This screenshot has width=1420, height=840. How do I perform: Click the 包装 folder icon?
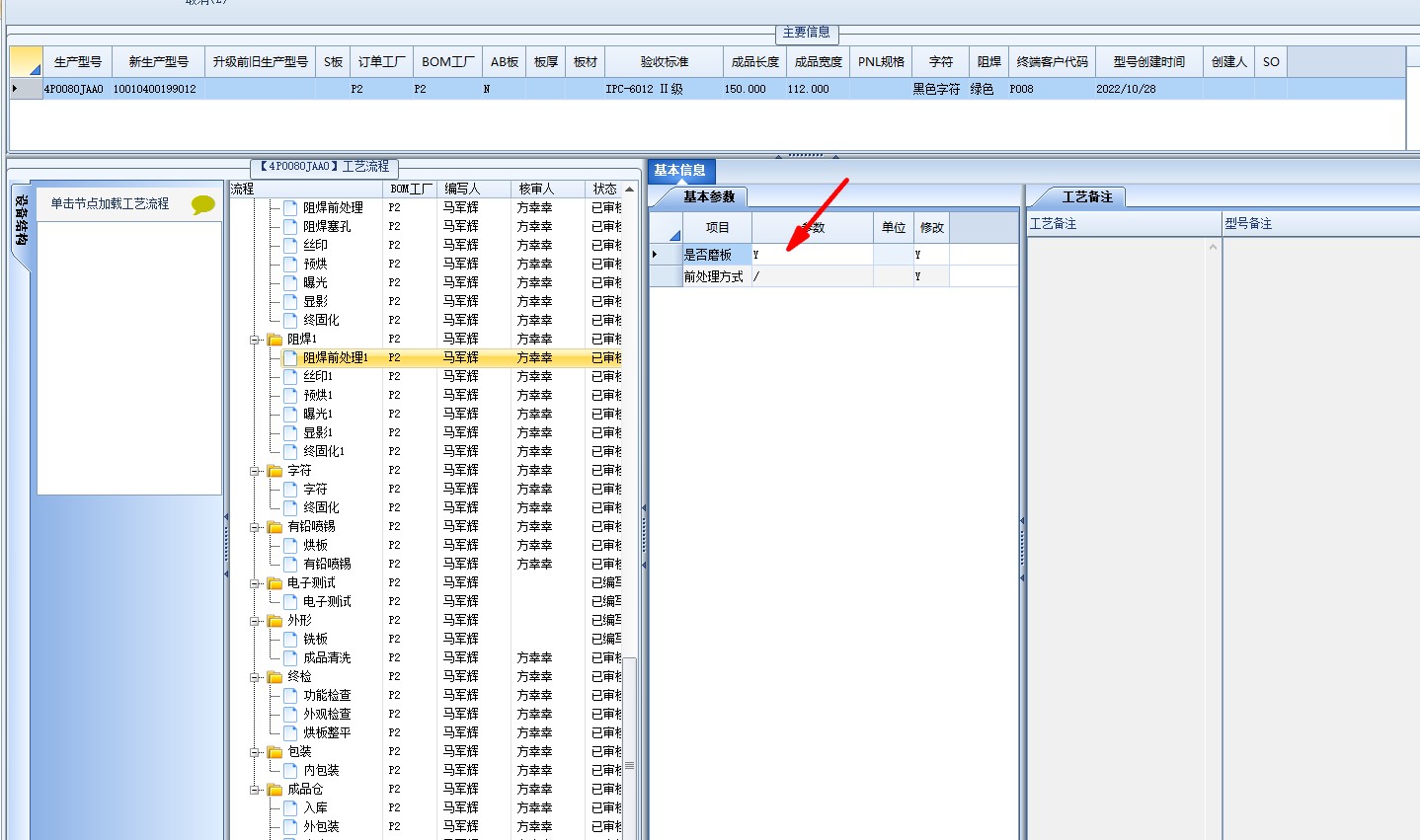coord(276,752)
